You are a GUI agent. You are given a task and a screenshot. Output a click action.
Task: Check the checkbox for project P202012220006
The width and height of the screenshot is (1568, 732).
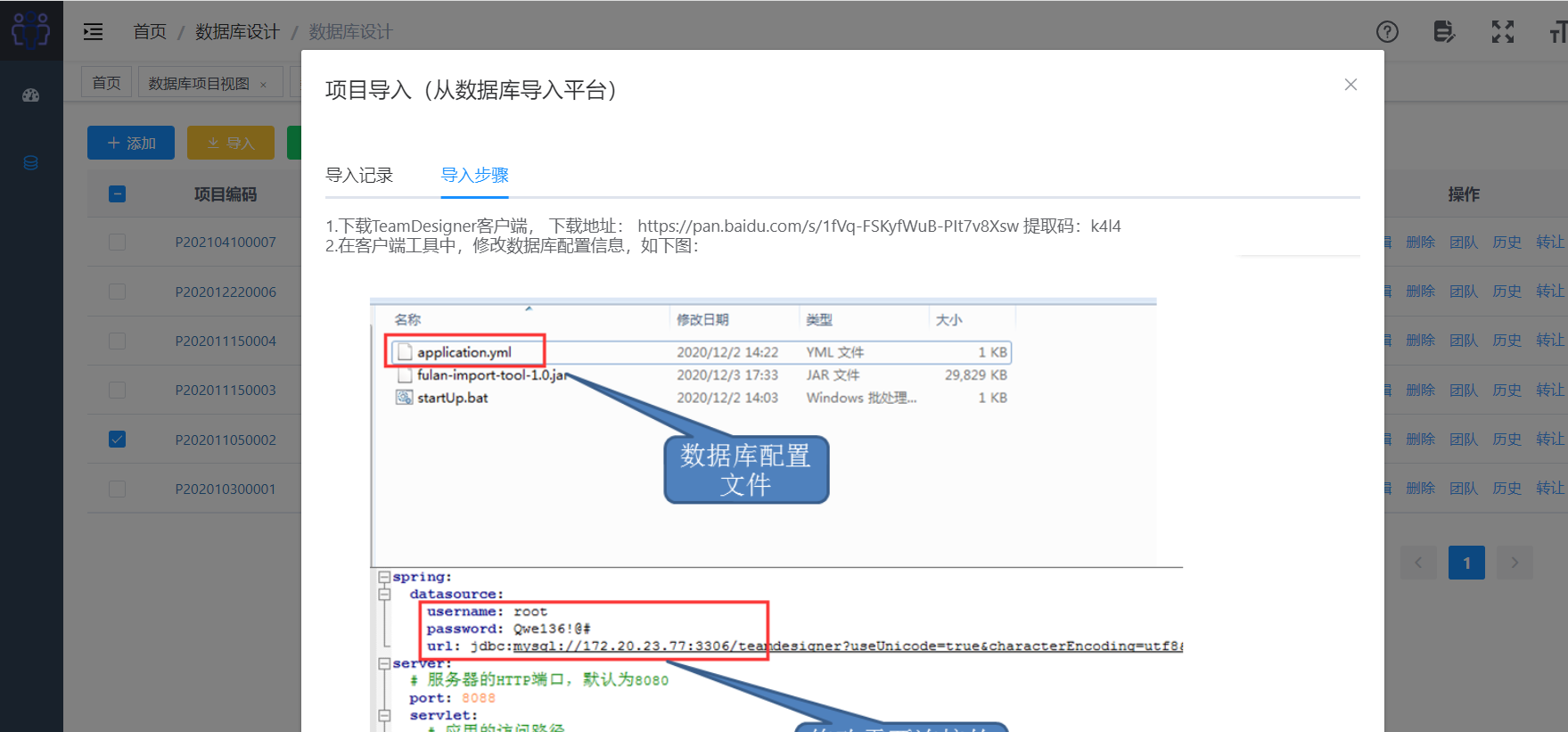[117, 292]
